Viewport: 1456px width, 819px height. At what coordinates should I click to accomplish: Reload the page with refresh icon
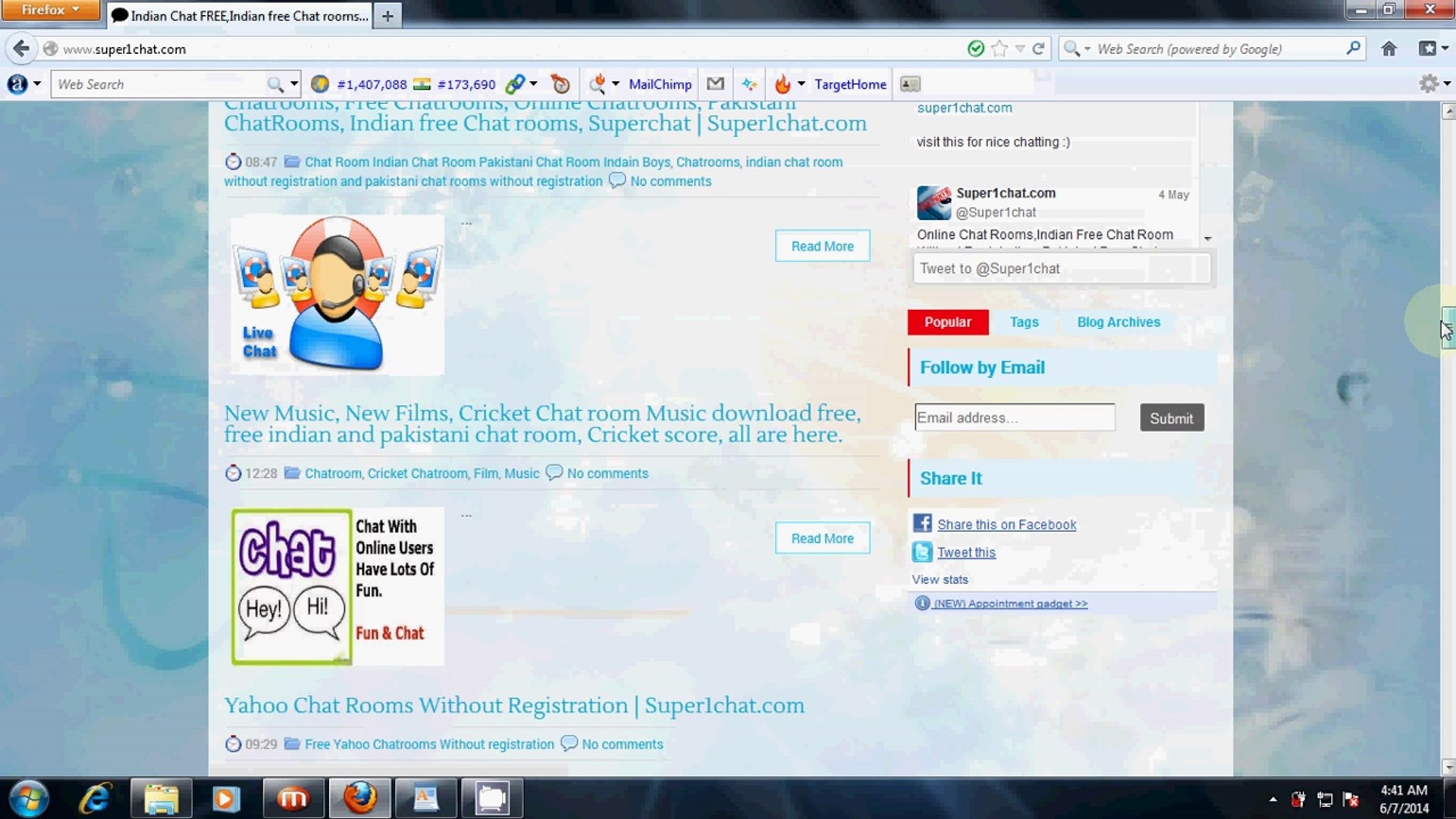click(1039, 49)
